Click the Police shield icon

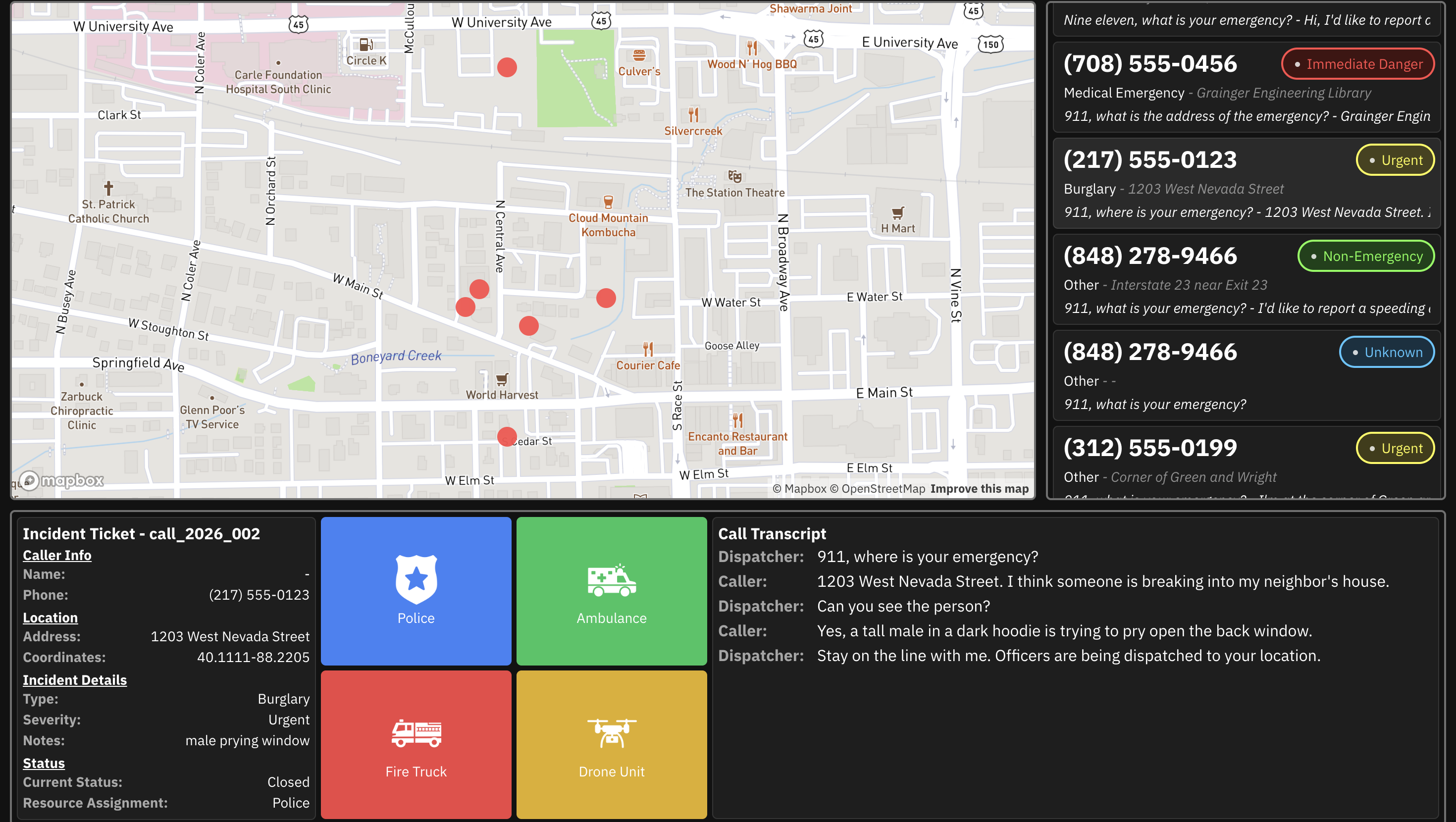[416, 579]
